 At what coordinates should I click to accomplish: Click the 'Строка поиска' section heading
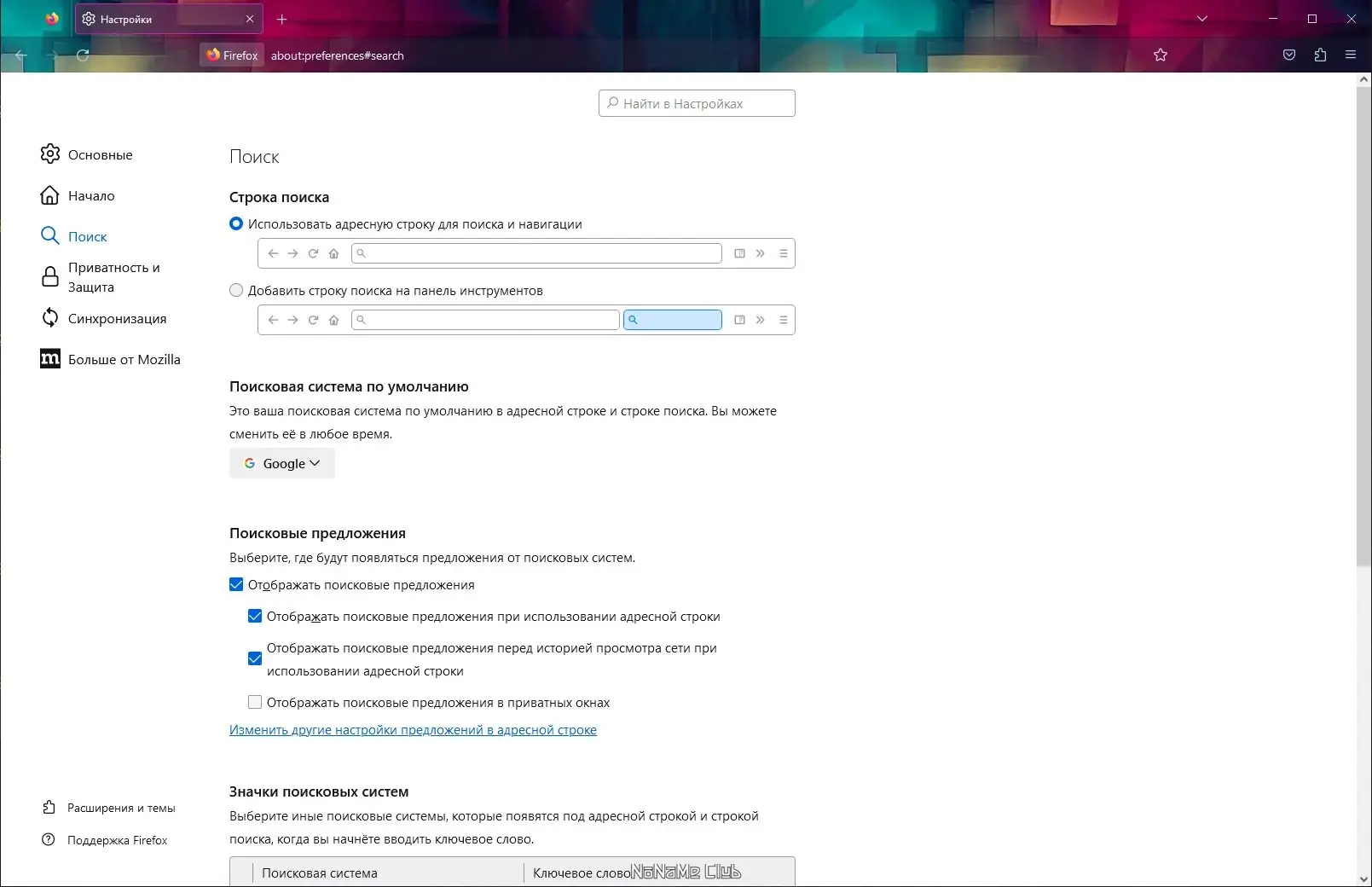[x=279, y=197]
